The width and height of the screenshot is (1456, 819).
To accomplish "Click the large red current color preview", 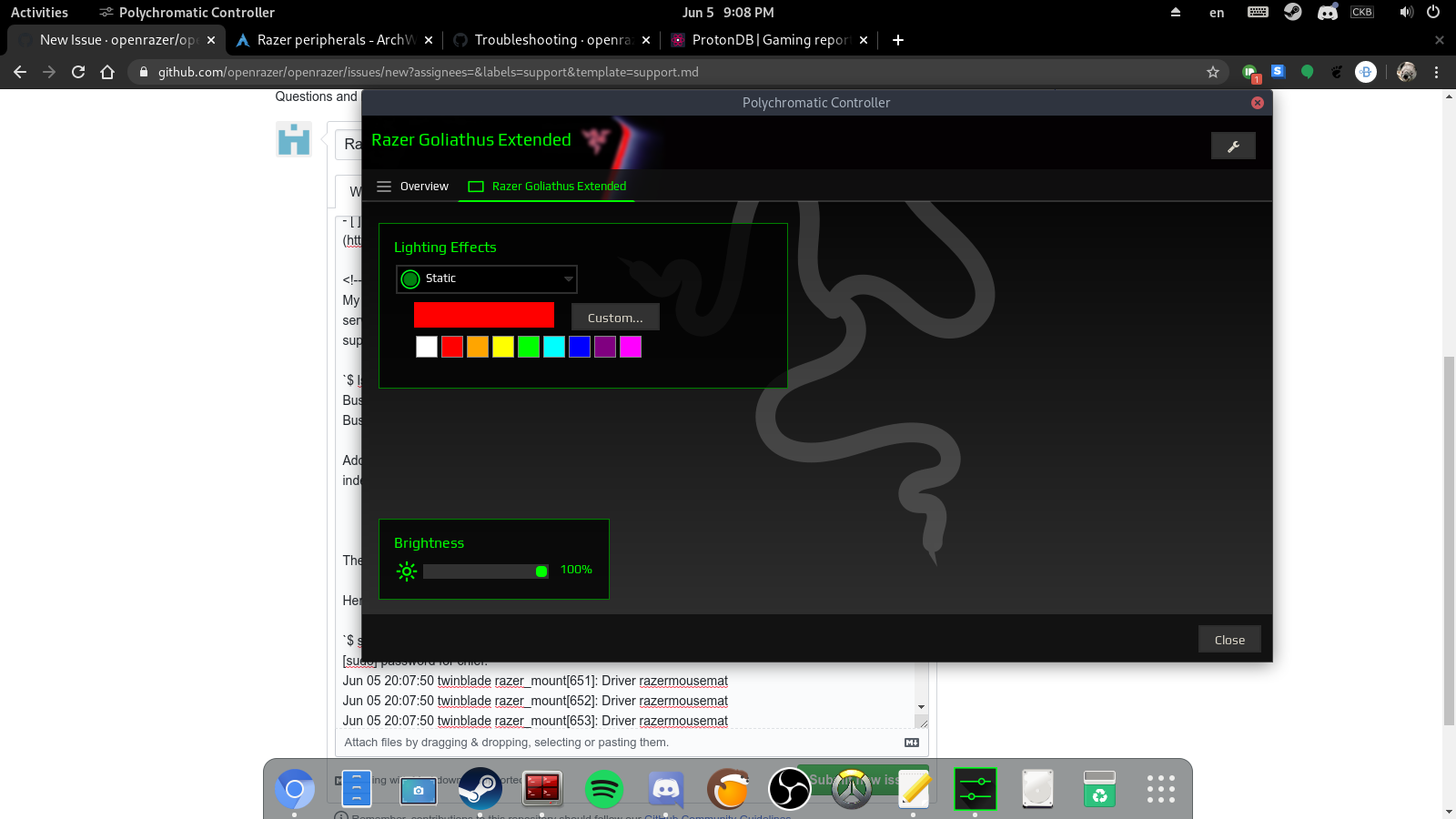I will (x=484, y=315).
